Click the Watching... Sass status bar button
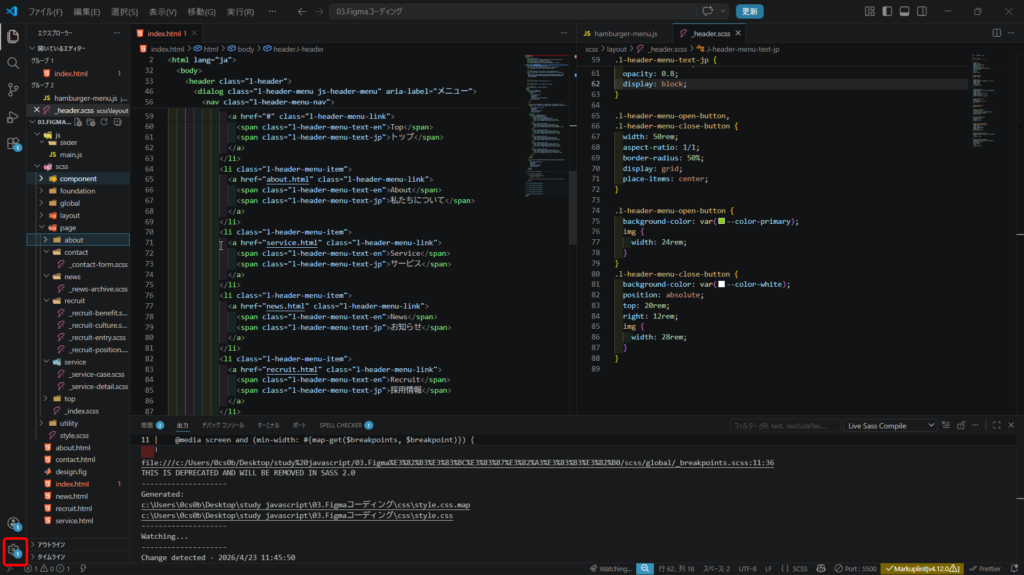 tap(608, 568)
